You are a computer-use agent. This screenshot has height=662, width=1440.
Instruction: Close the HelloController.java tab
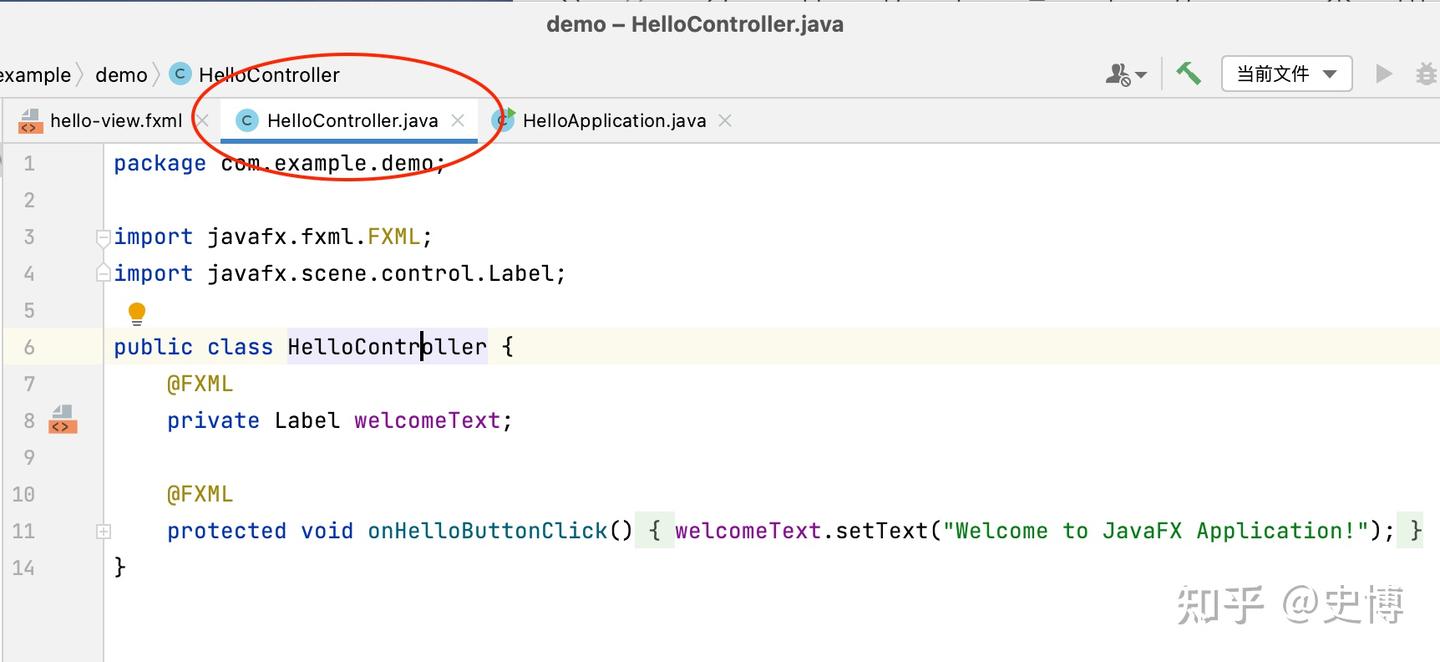[458, 120]
